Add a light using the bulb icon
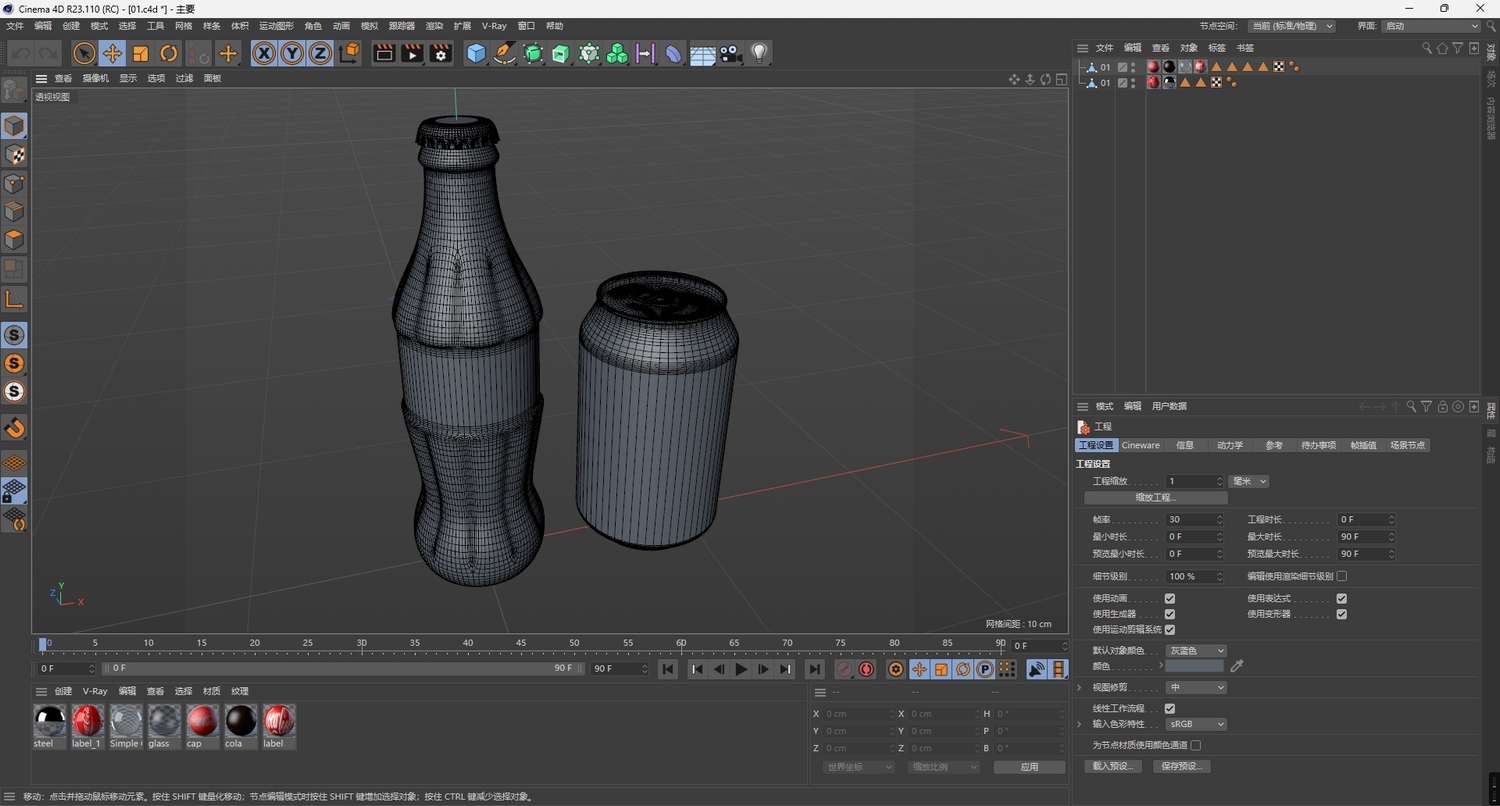 click(759, 54)
